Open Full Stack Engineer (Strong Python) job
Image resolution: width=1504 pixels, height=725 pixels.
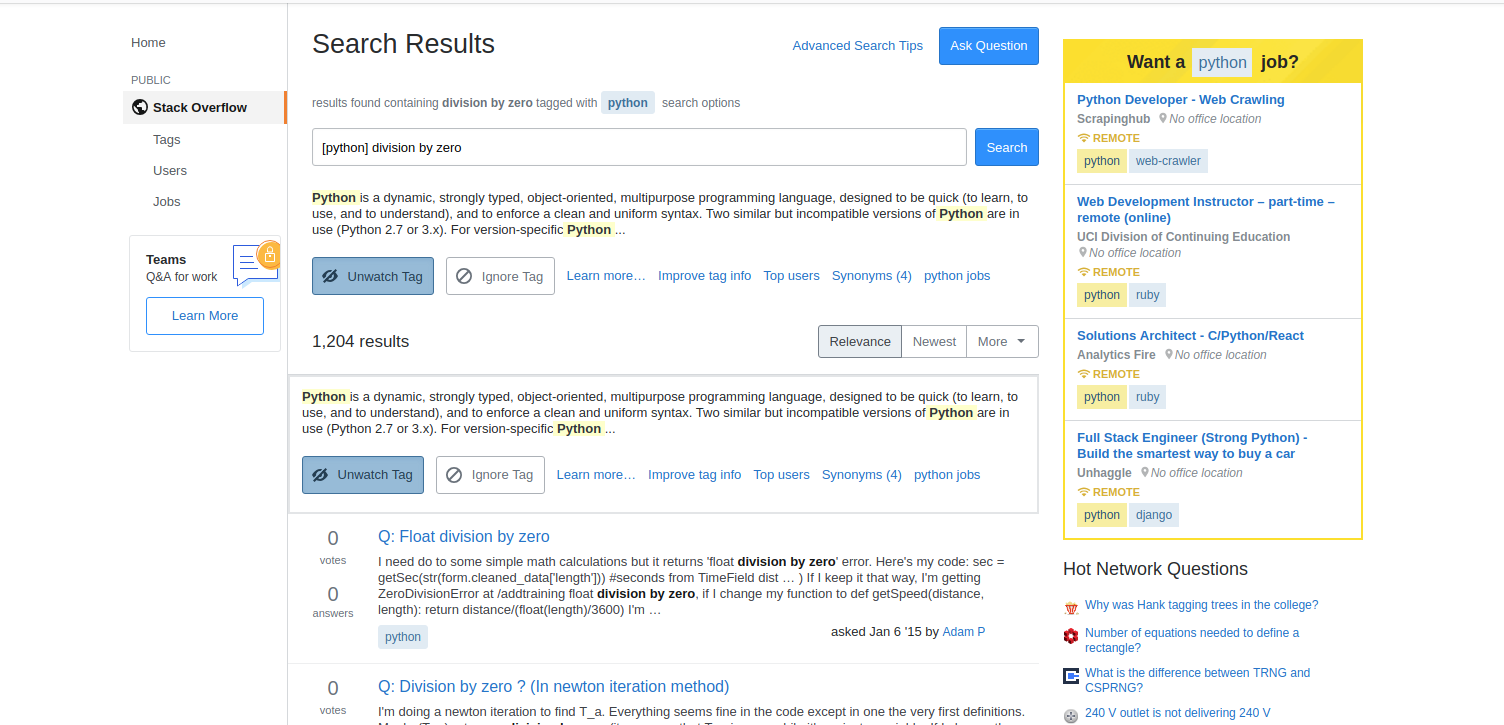(x=1192, y=446)
